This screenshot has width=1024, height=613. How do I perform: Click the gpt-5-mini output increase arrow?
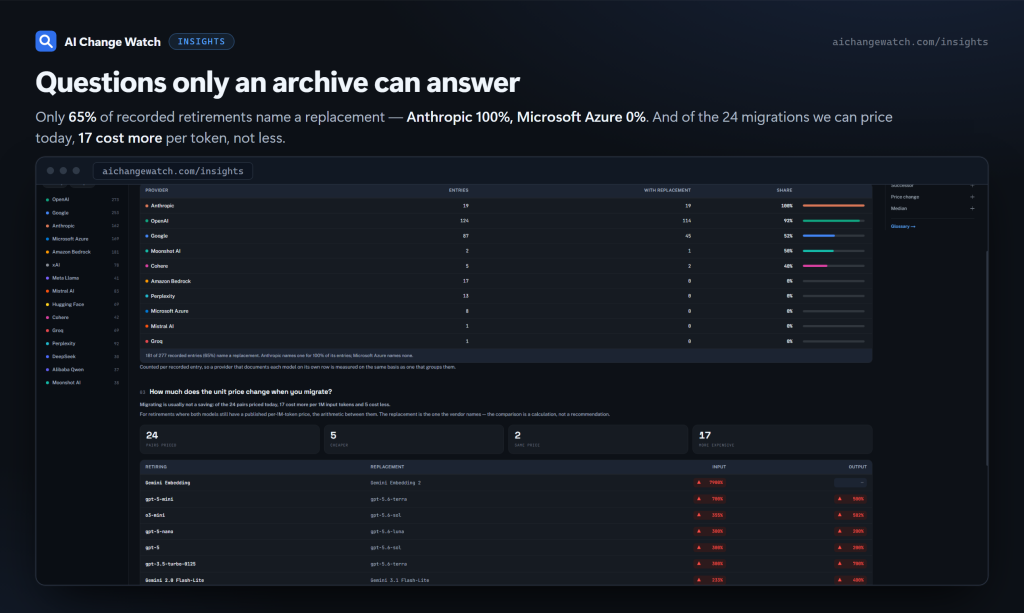tap(840, 499)
